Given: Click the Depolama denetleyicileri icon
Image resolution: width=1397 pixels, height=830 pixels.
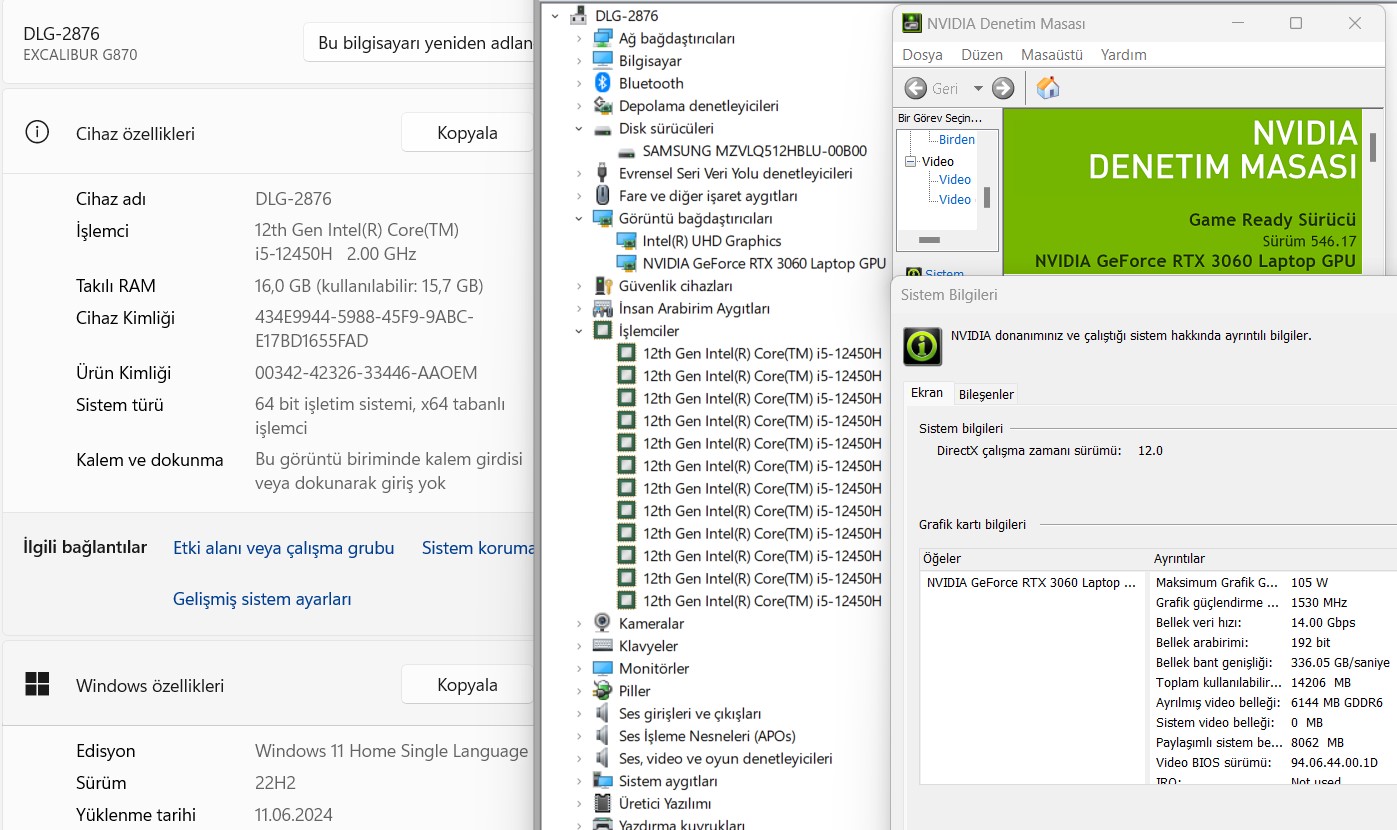Looking at the screenshot, I should (x=602, y=106).
